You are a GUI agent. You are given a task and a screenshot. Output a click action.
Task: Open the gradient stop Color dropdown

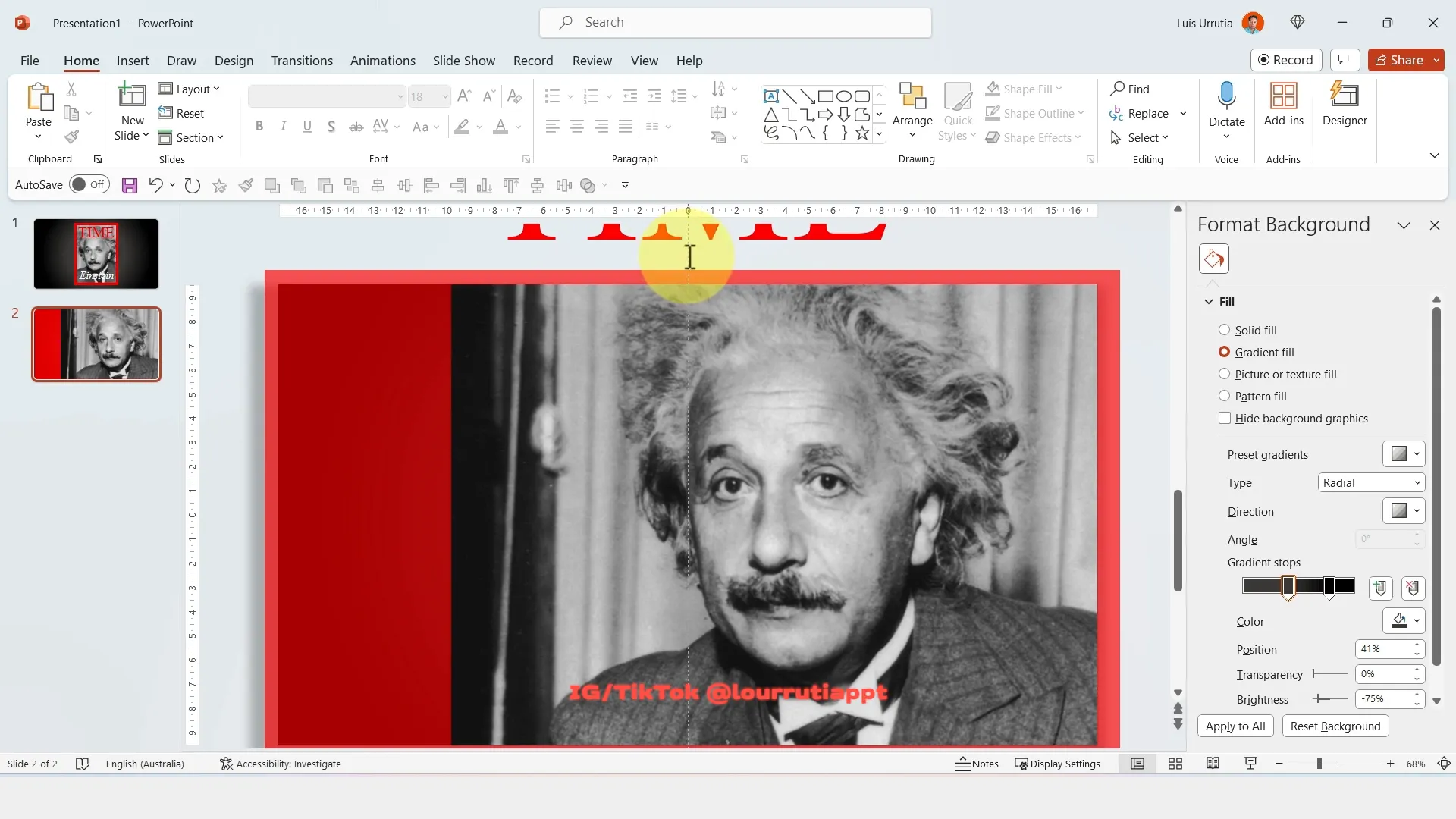tap(1404, 621)
